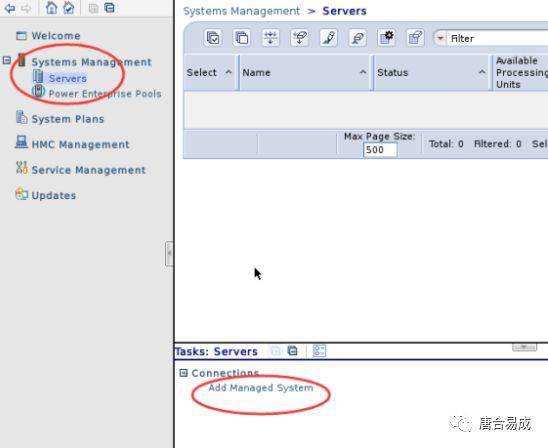Sort by the Select column arrow
548x448 pixels.
click(x=229, y=72)
